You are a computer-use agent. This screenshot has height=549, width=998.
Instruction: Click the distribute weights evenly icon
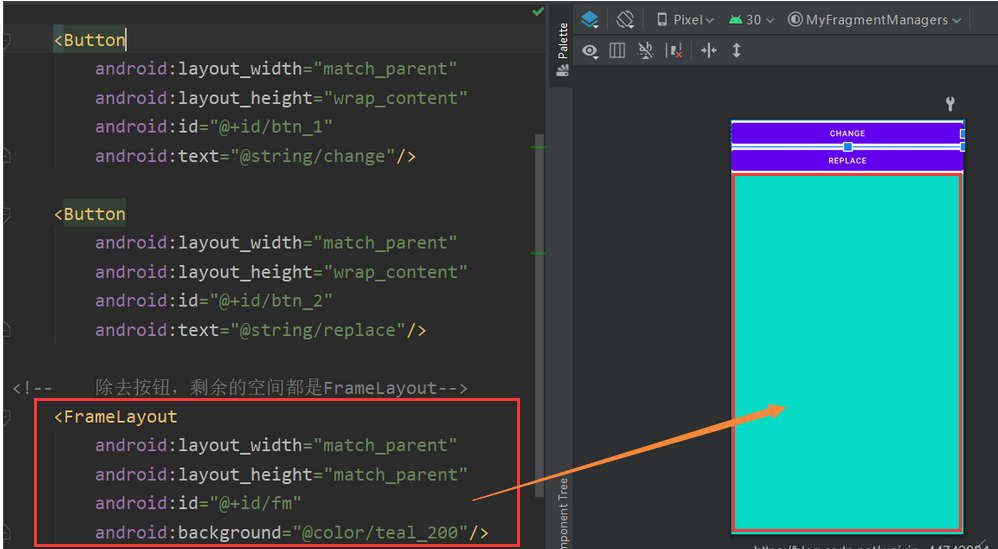[x=708, y=50]
